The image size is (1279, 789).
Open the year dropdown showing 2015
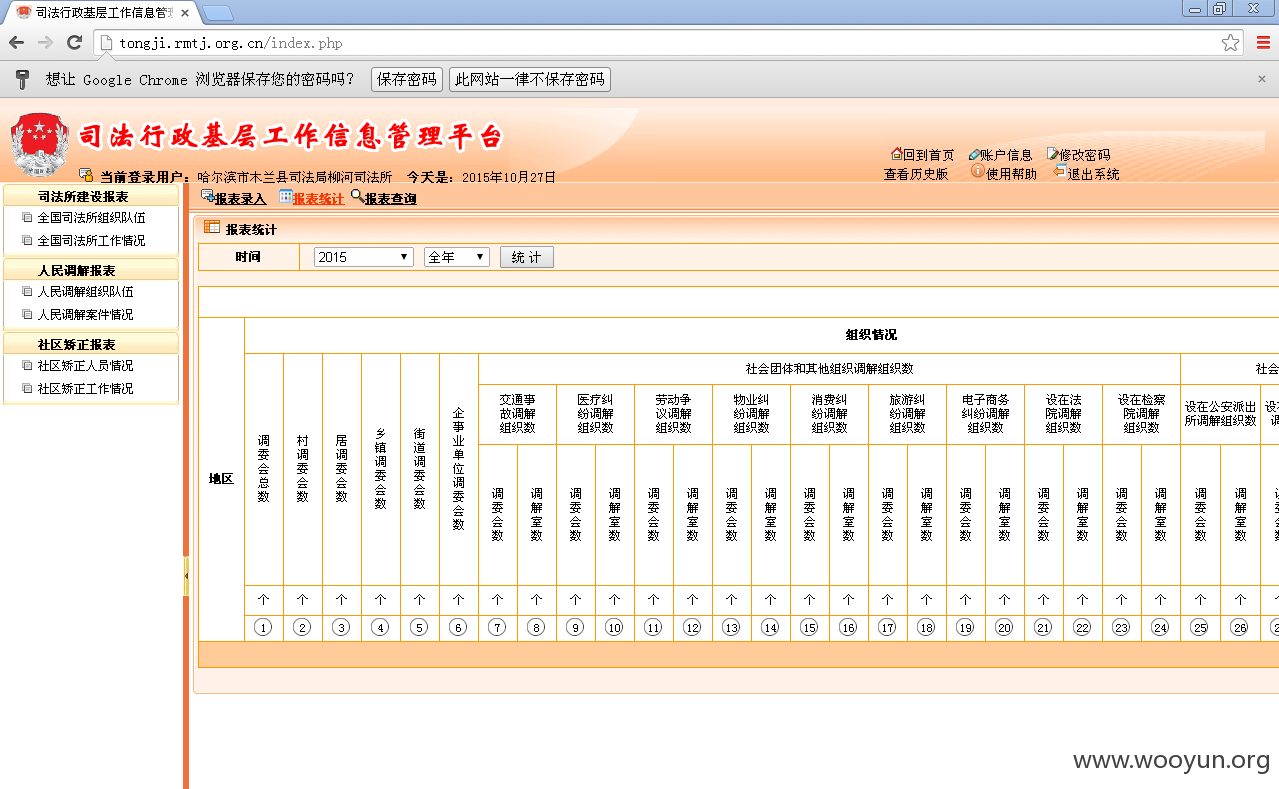(363, 257)
